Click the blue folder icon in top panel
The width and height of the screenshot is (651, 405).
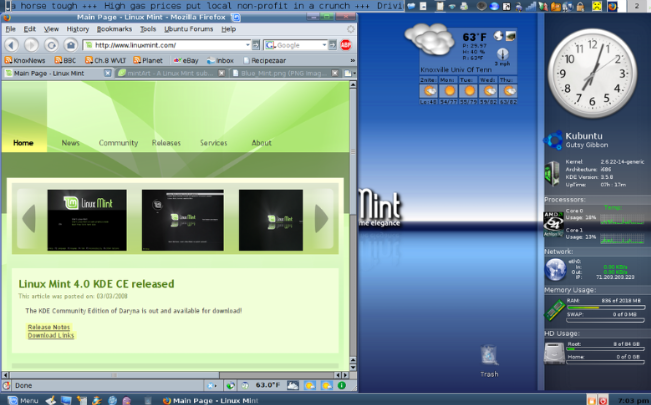[x=411, y=6]
